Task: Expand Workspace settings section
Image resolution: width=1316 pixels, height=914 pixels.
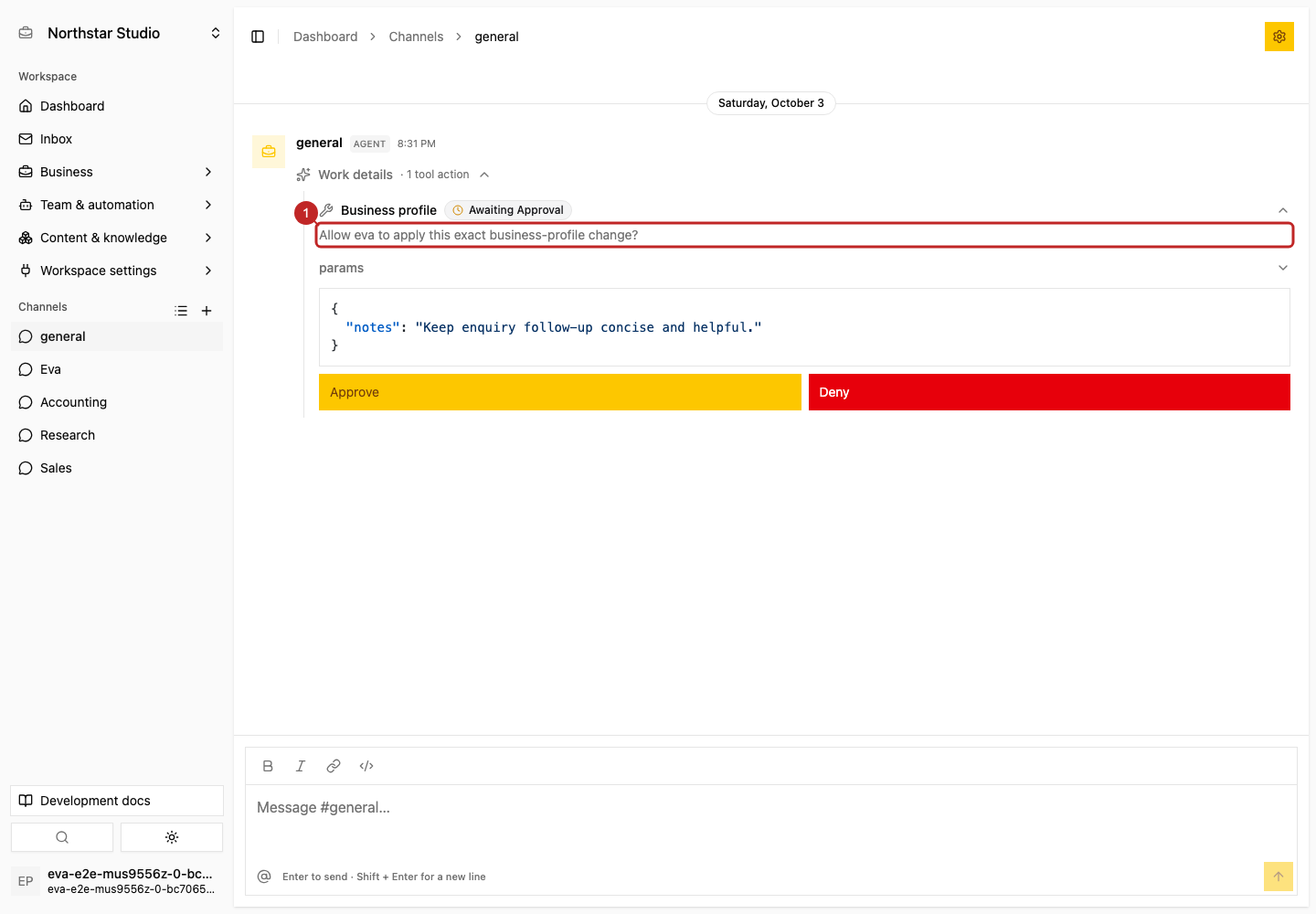Action: (x=117, y=271)
